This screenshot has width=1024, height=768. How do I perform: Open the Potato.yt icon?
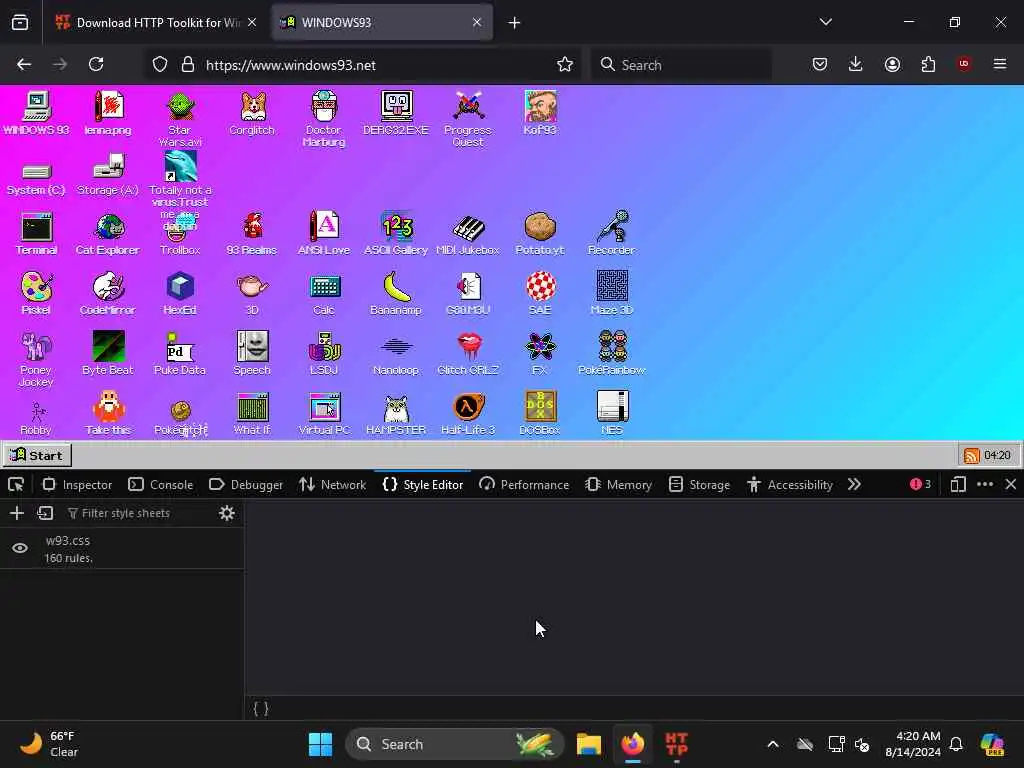point(540,233)
